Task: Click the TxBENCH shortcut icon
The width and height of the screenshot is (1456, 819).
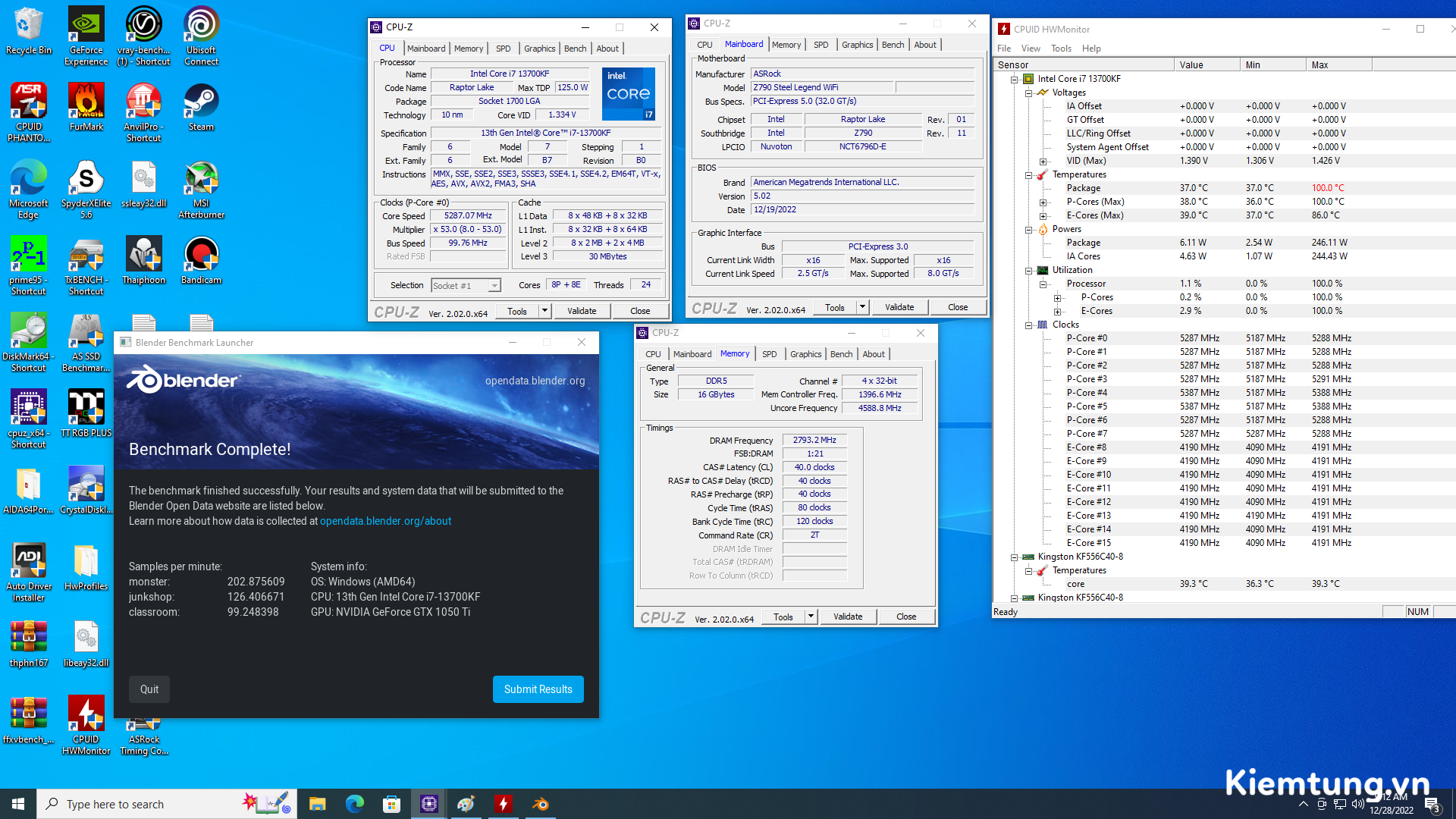Action: [86, 266]
